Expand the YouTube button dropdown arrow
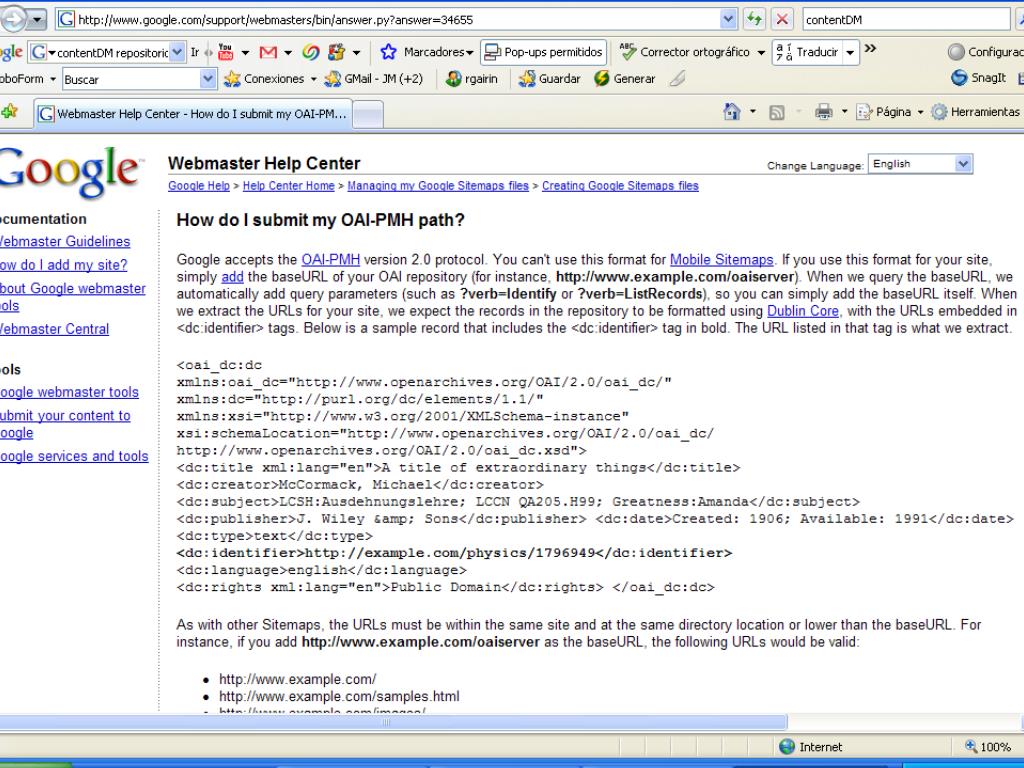The image size is (1024, 768). tap(246, 52)
